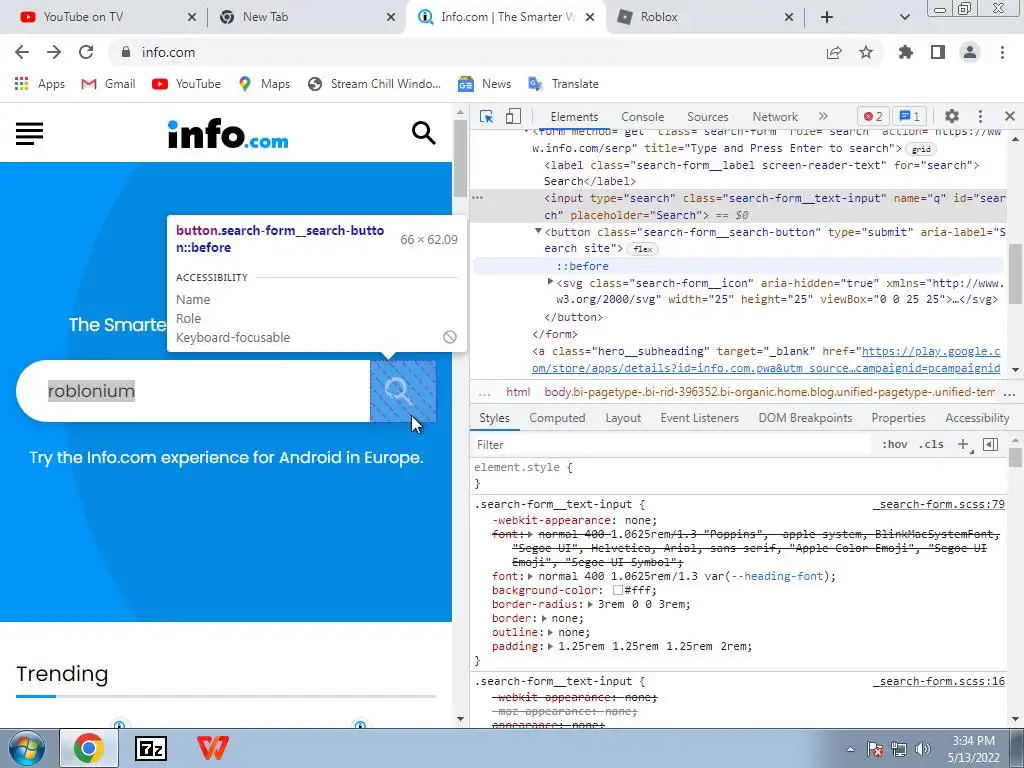The height and width of the screenshot is (768, 1024).
Task: Switch to the Roblox browser tab
Action: [x=705, y=17]
